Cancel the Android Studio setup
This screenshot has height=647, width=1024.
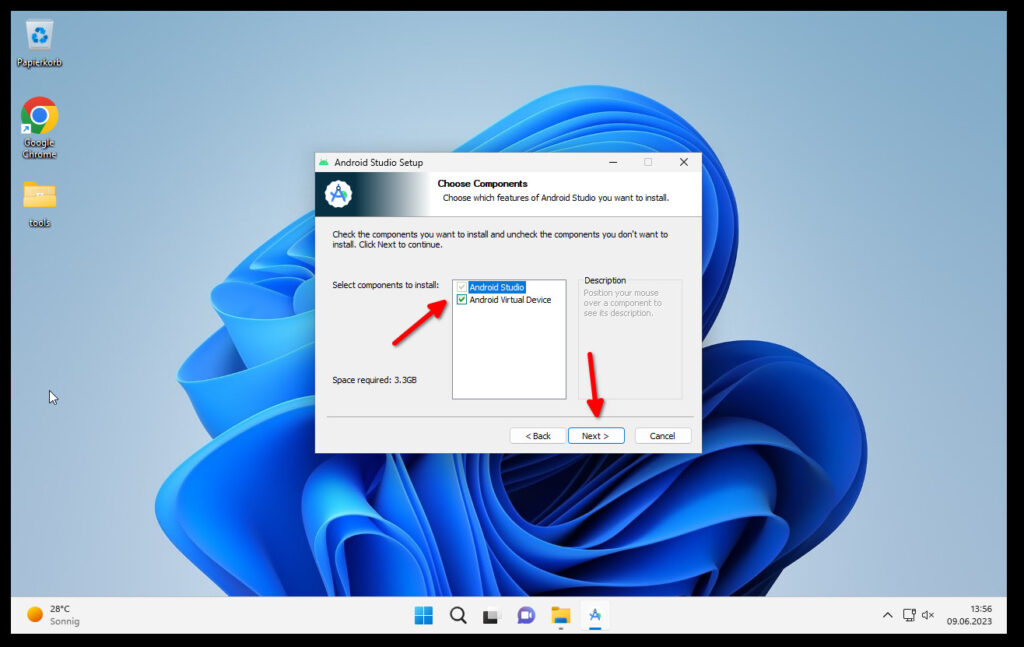coord(662,435)
